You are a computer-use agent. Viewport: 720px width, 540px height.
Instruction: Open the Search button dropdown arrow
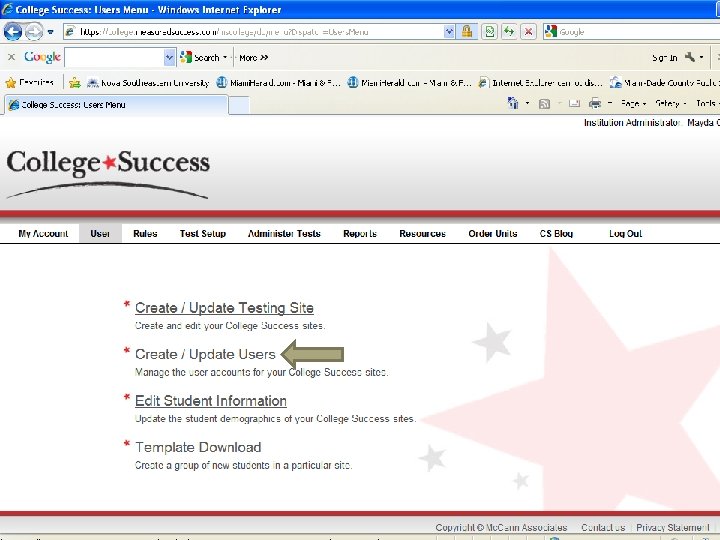225,57
